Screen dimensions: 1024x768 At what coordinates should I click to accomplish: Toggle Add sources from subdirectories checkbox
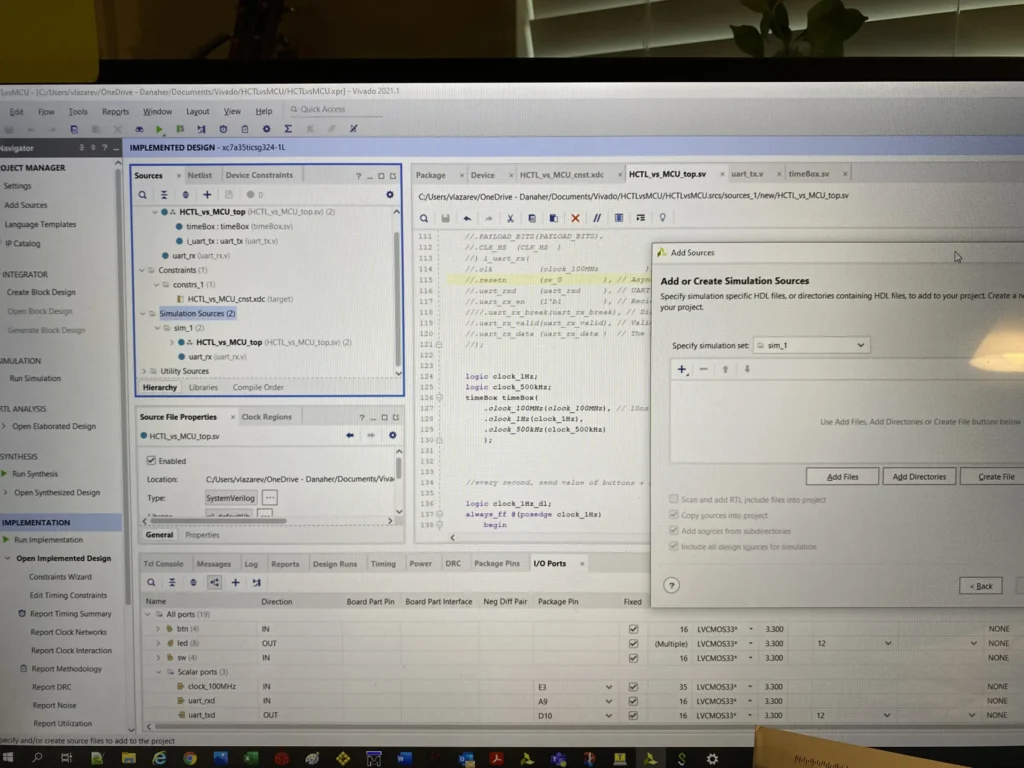point(673,530)
